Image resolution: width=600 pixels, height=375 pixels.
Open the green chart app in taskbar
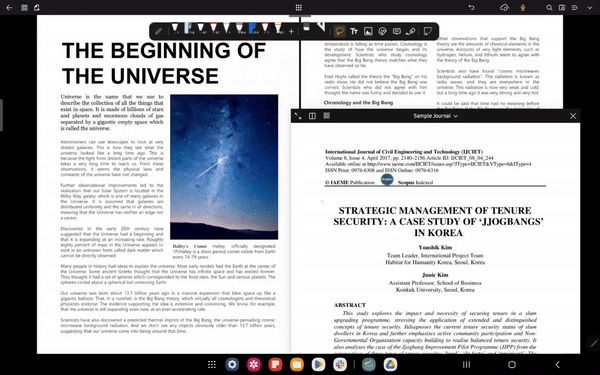[x=369, y=365]
